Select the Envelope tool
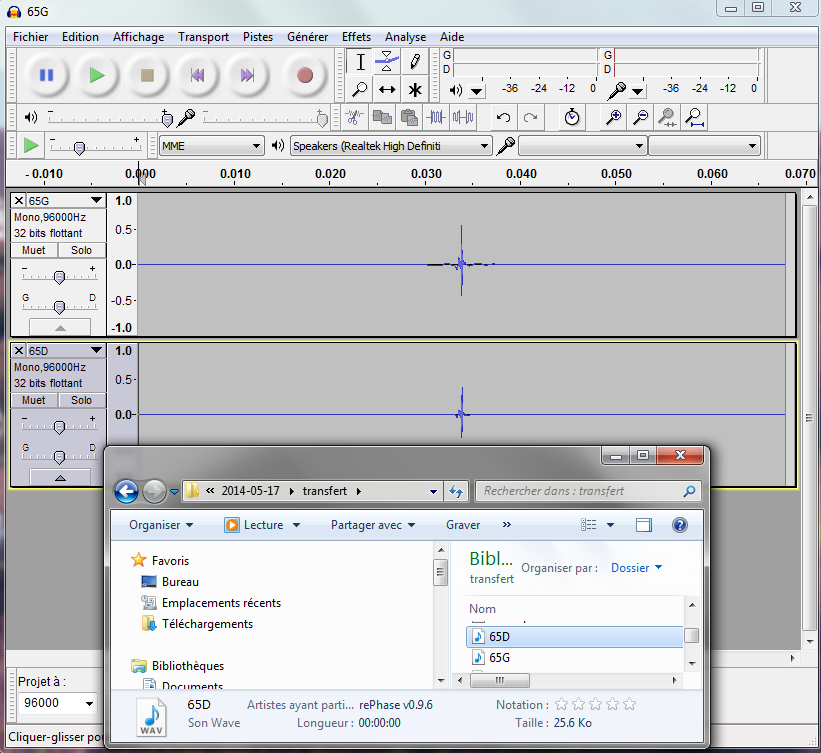 pyautogui.click(x=387, y=62)
